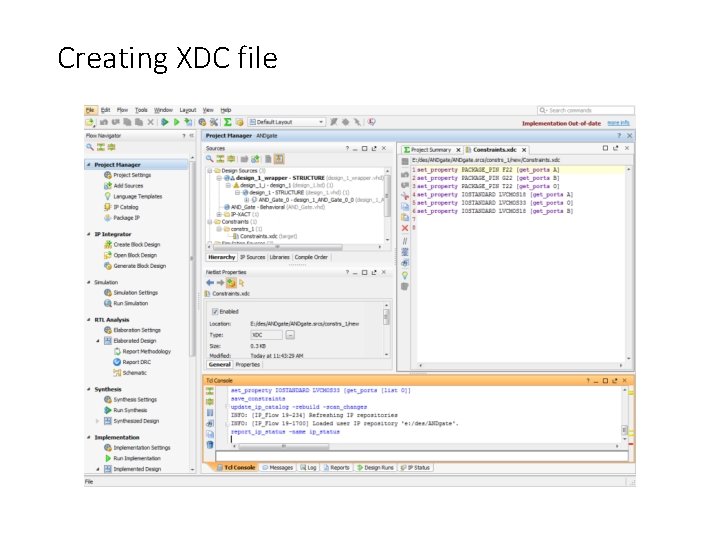Click back arrow in Netlist Properties
Viewport: 720px width, 540px height.
click(x=210, y=283)
